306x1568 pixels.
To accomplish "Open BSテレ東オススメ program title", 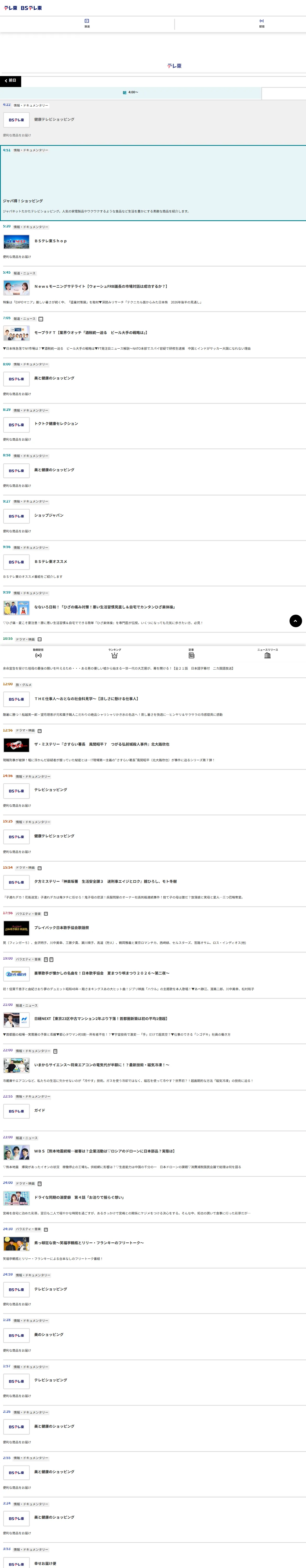I will click(x=50, y=562).
